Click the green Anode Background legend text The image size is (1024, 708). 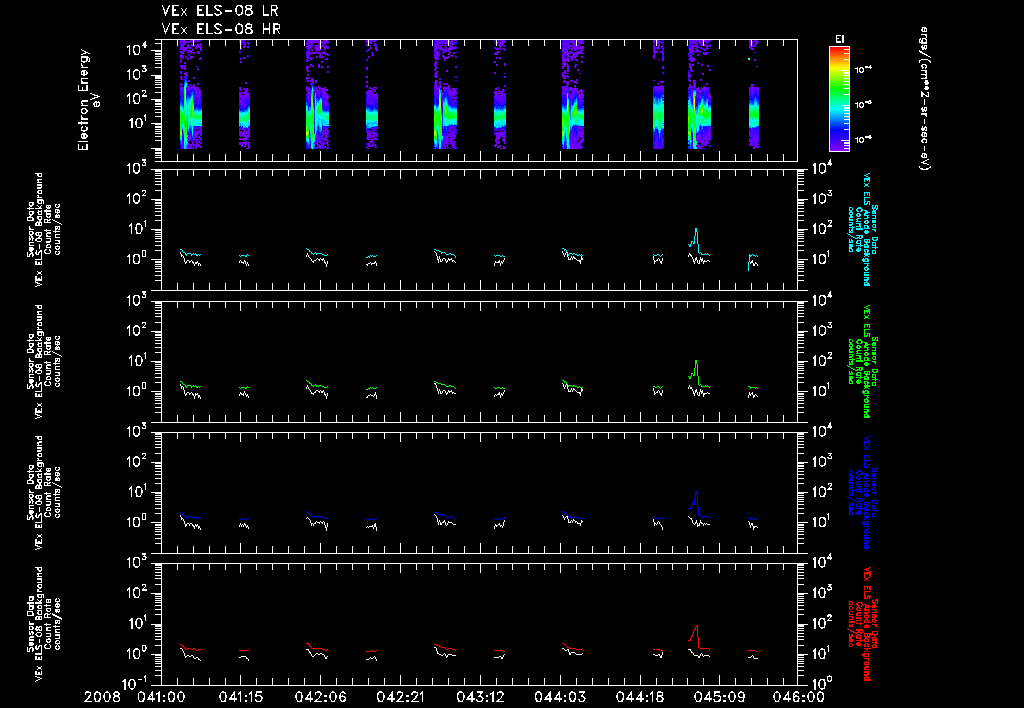pyautogui.click(x=867, y=361)
